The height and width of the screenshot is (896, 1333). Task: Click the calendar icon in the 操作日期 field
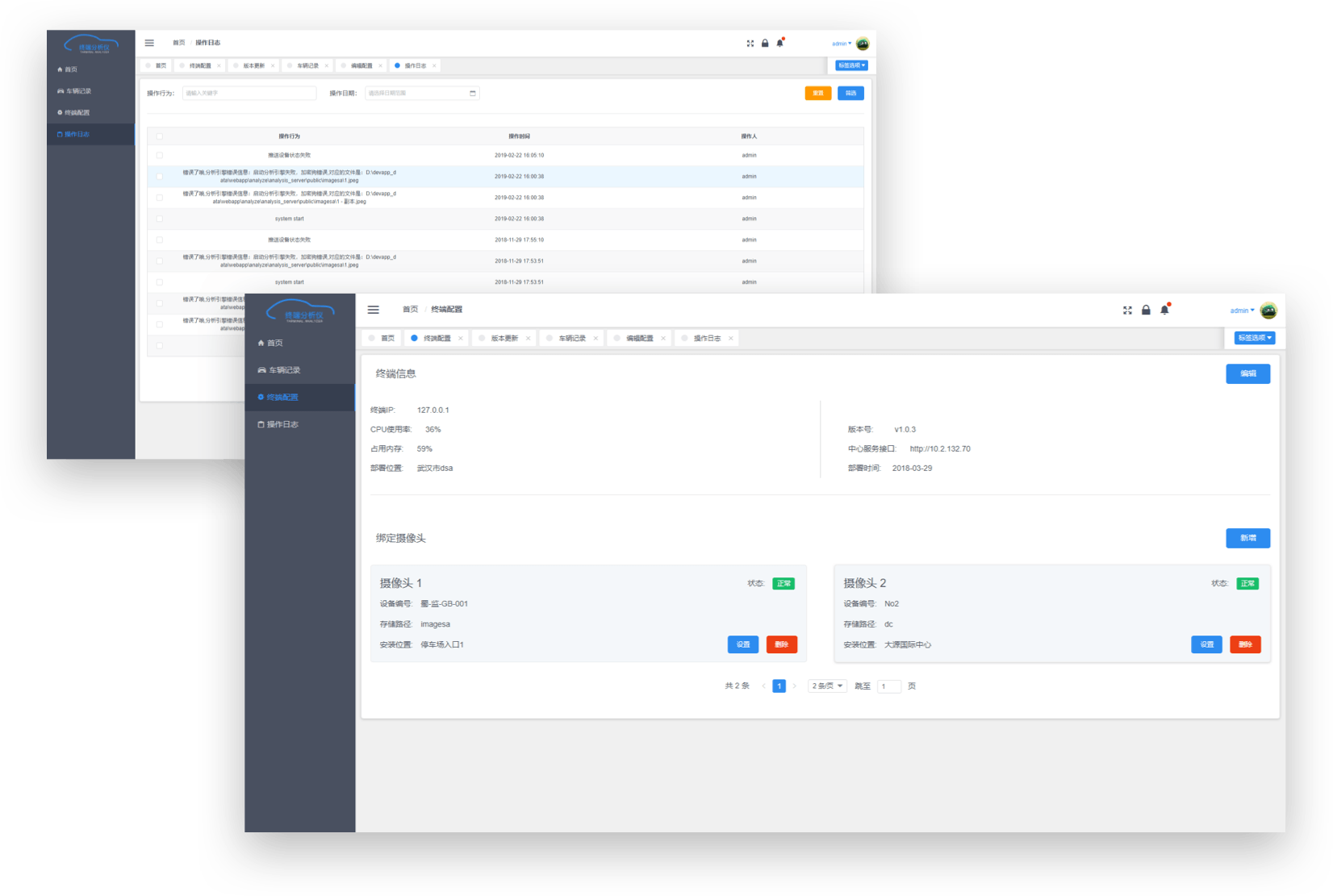pyautogui.click(x=473, y=94)
